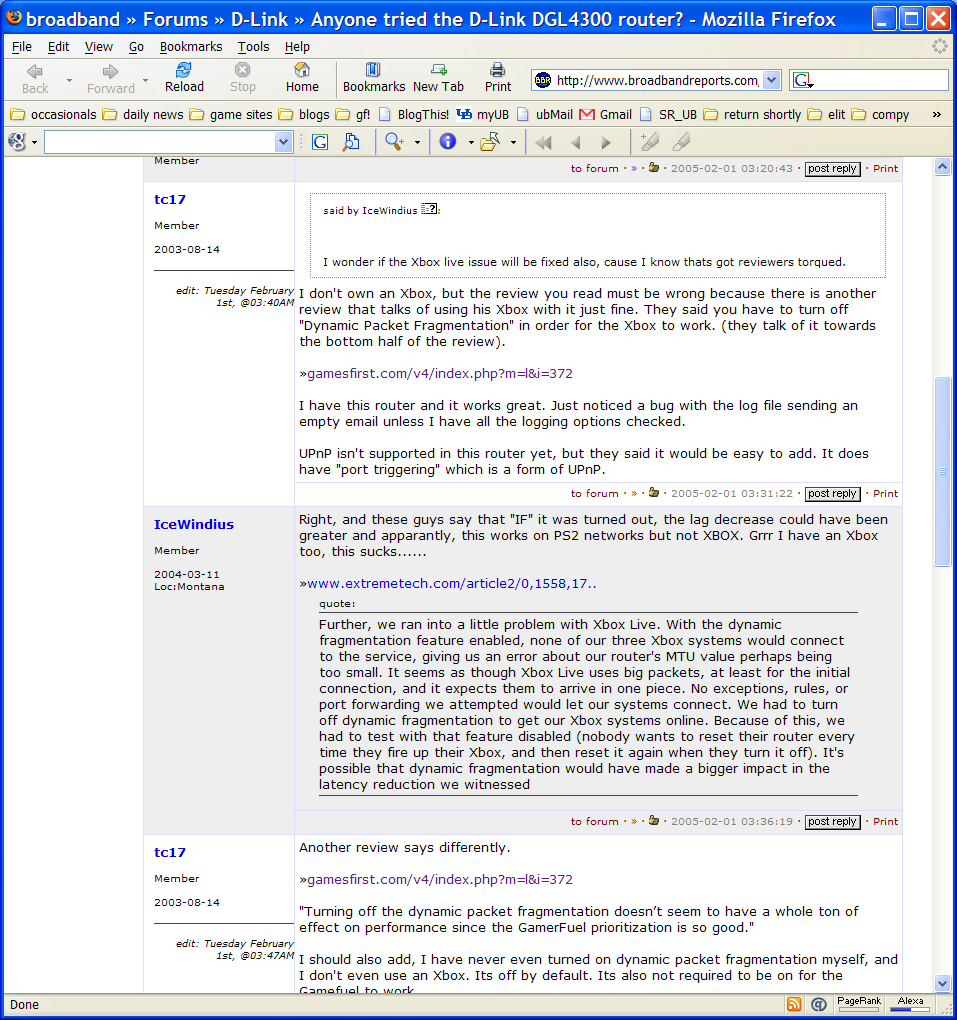This screenshot has height=1020, width=957.
Task: Expand the URL address bar dropdown
Action: pyautogui.click(x=771, y=81)
